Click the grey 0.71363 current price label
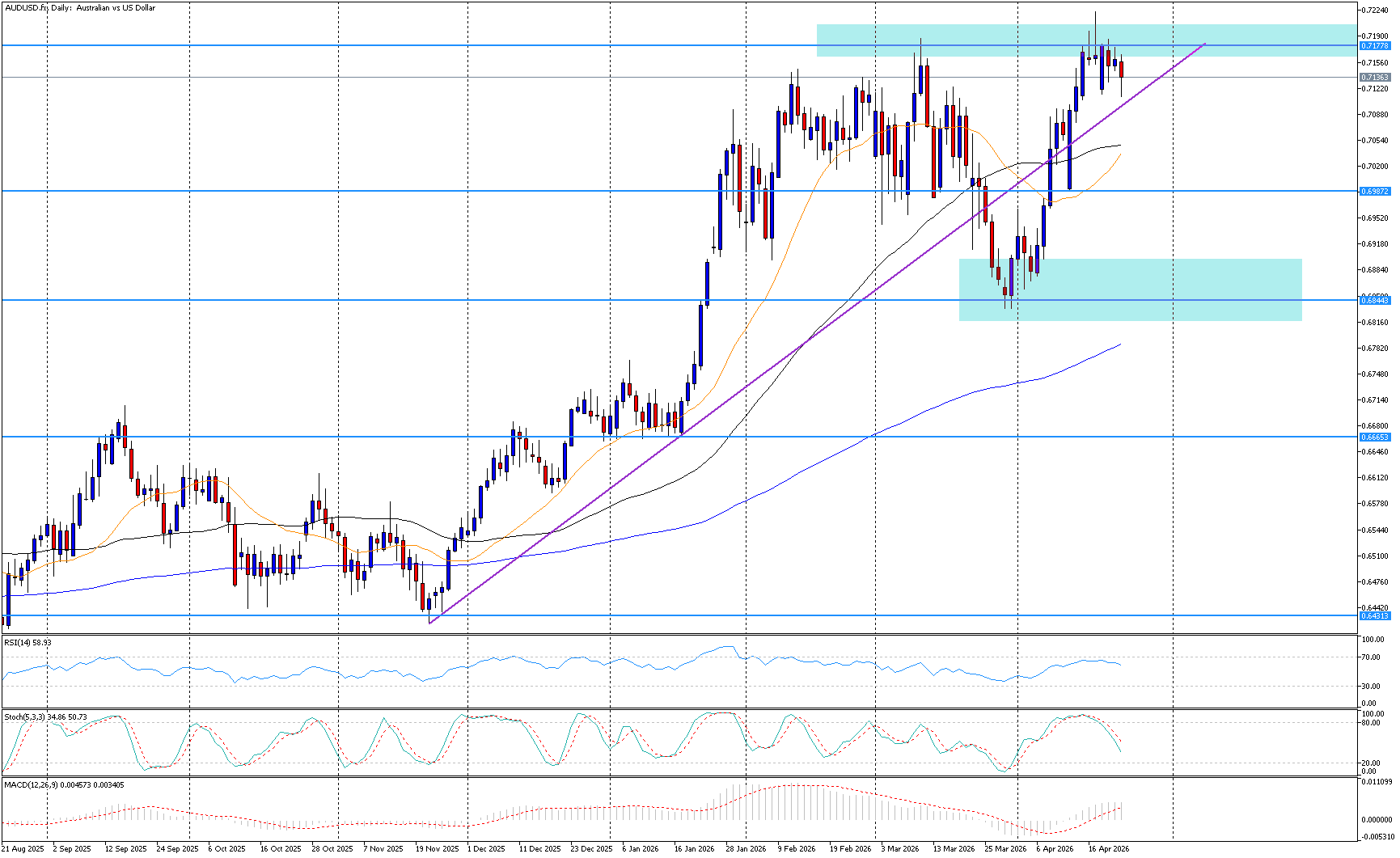Screen dimensions: 1400x858 [1374, 78]
